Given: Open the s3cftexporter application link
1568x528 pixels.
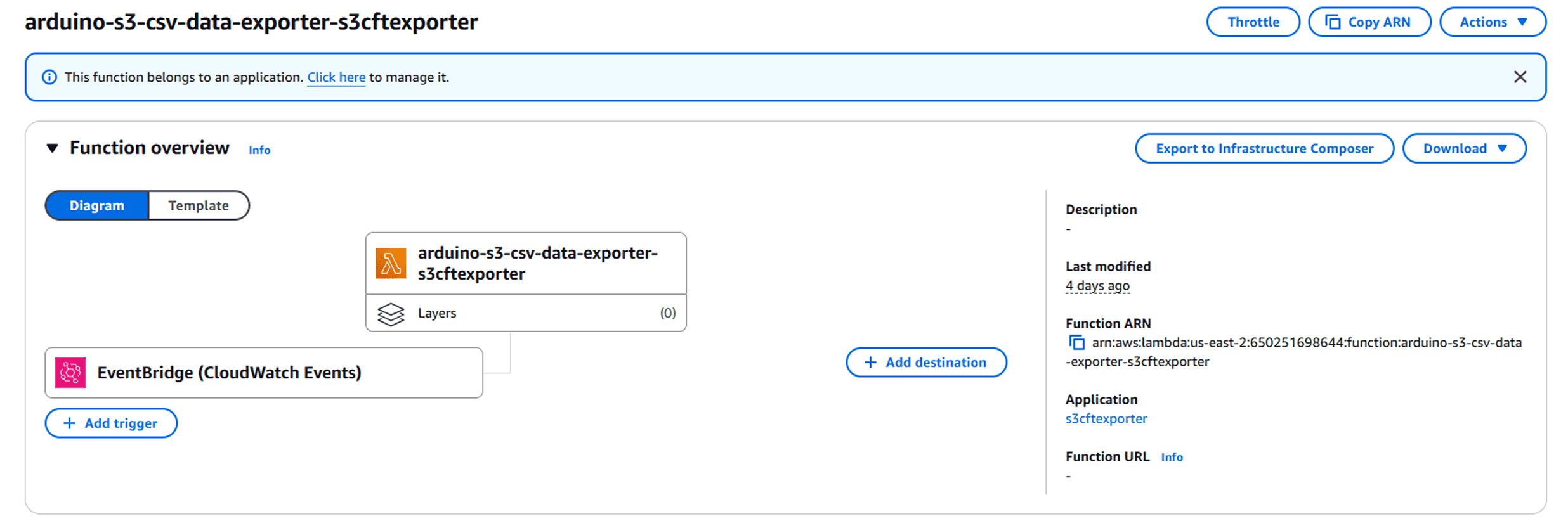Looking at the screenshot, I should point(1106,418).
